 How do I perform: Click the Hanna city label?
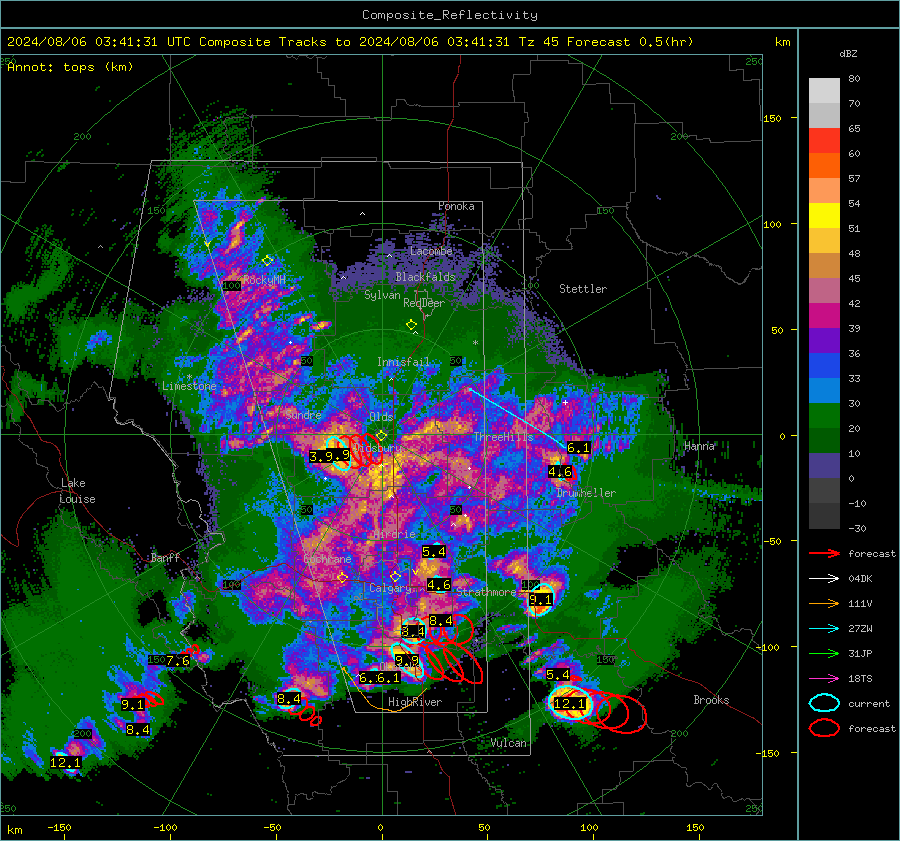pos(699,446)
